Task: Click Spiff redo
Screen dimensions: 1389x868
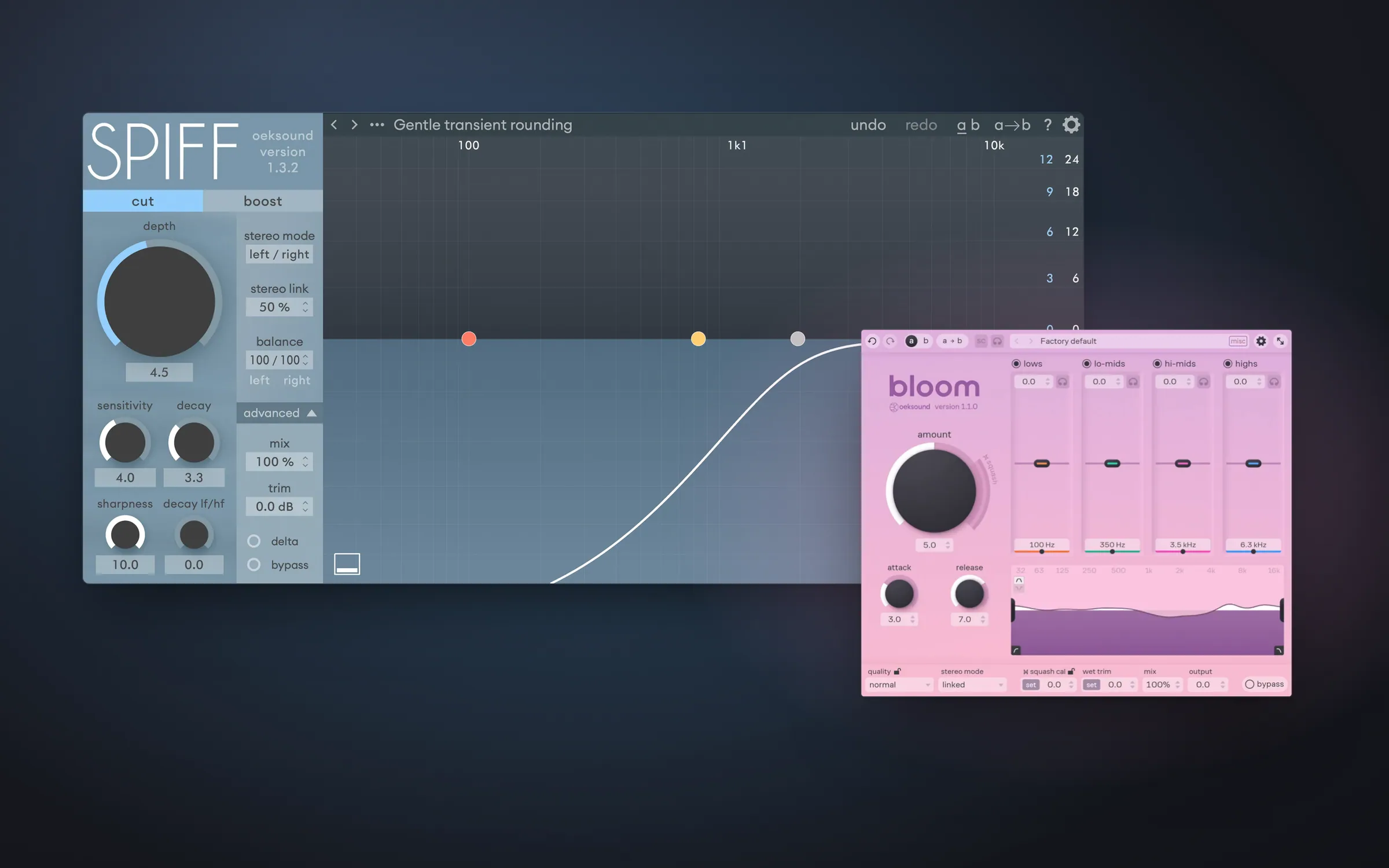Action: click(x=921, y=124)
